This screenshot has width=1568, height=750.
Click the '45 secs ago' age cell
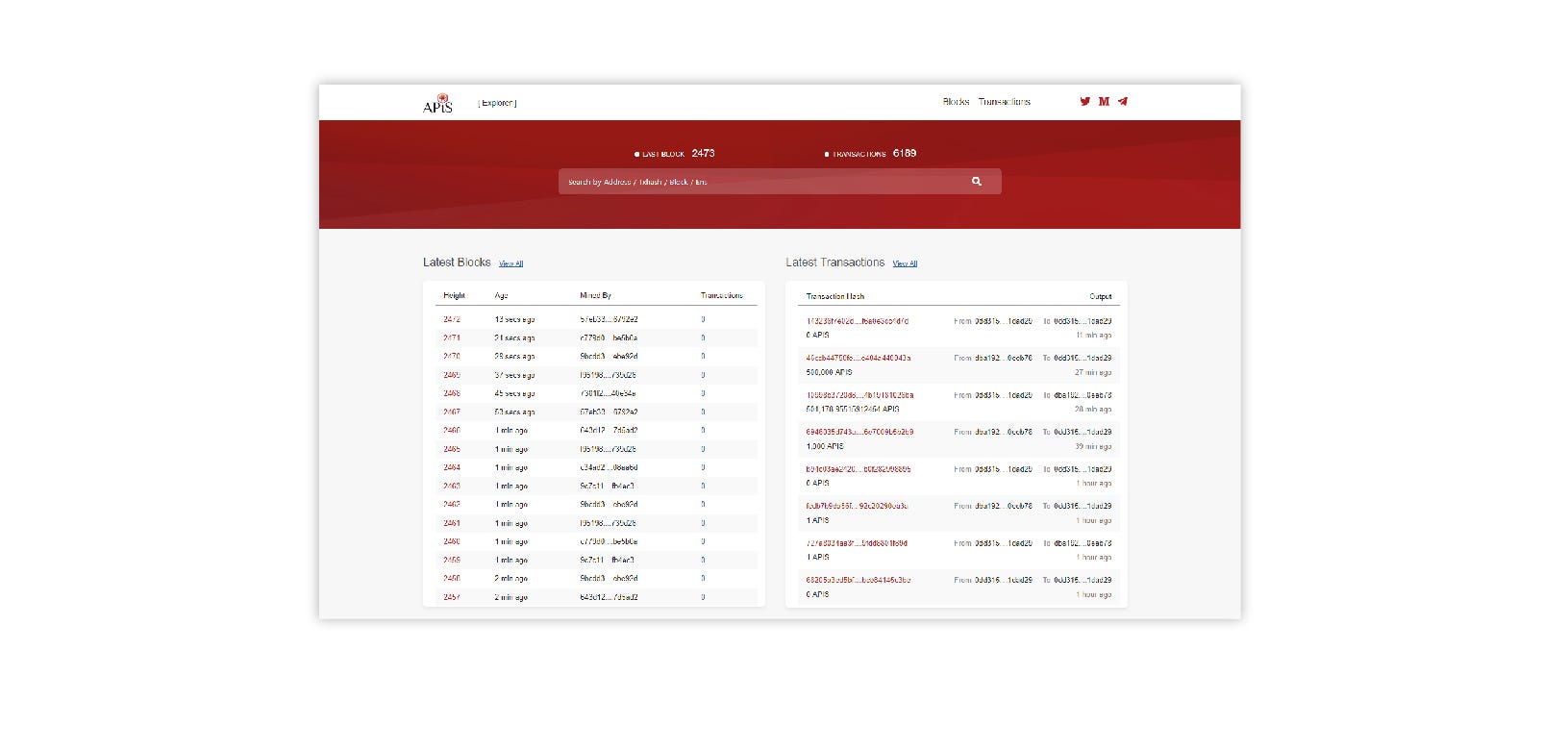coord(514,393)
